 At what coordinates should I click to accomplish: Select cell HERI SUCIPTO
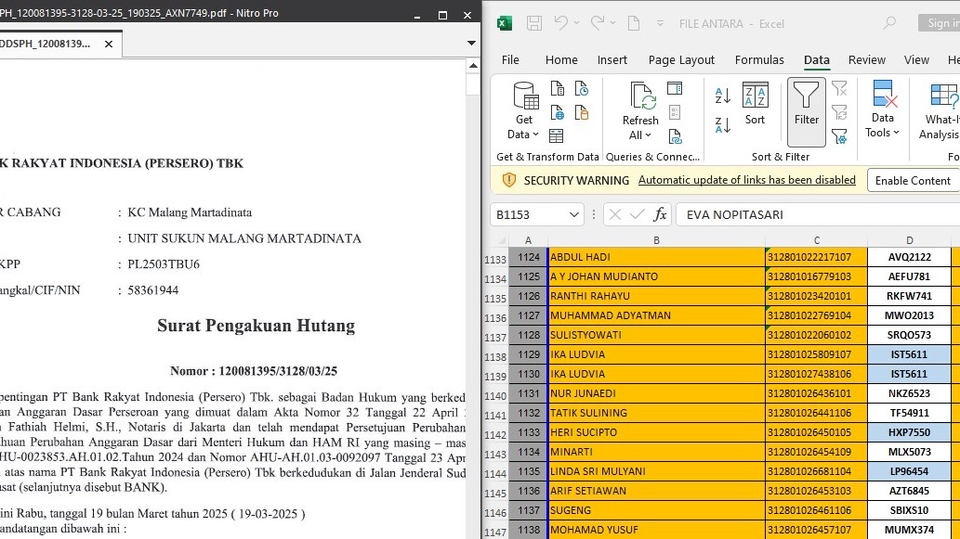[x=656, y=432]
